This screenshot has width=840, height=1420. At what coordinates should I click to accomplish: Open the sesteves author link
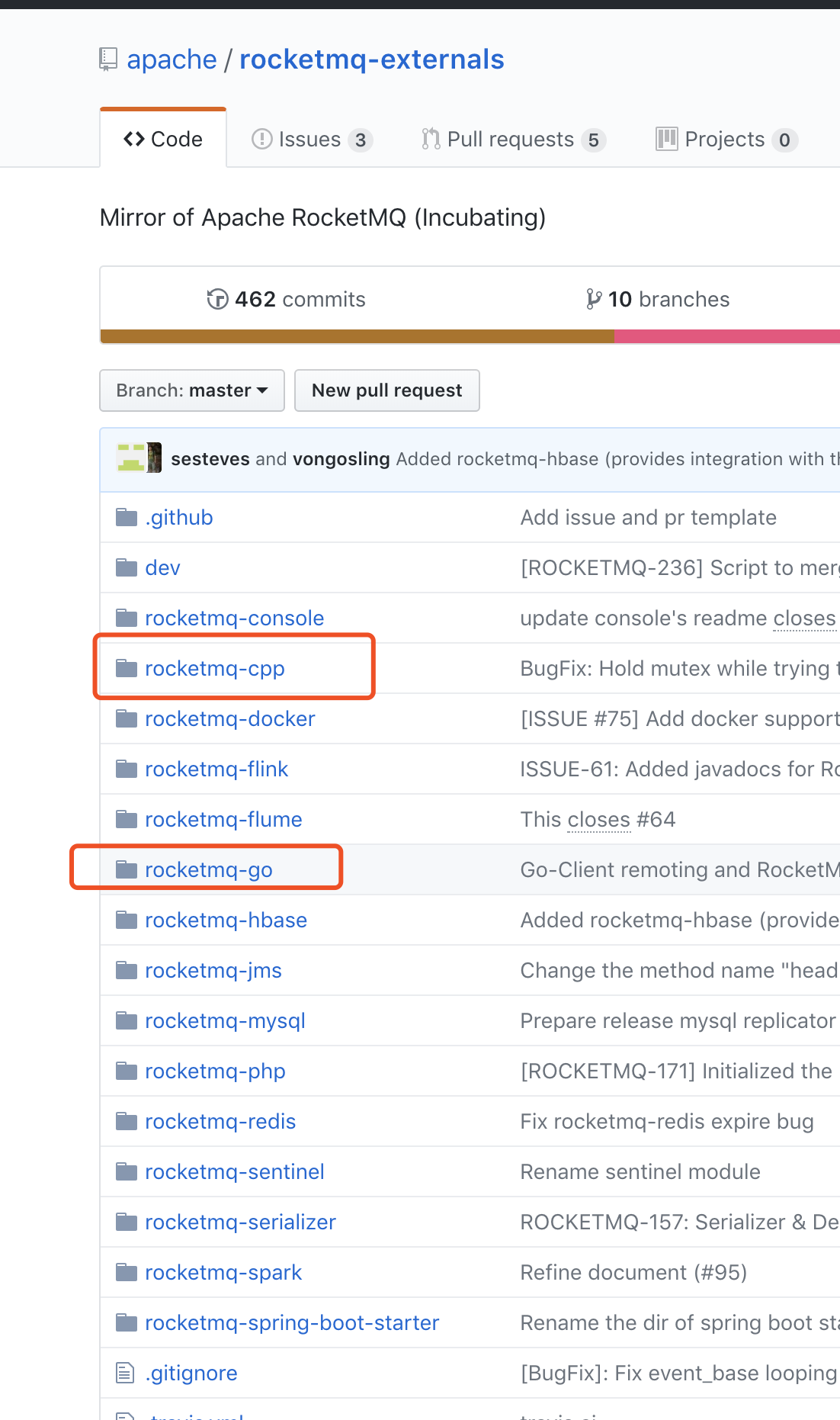210,459
